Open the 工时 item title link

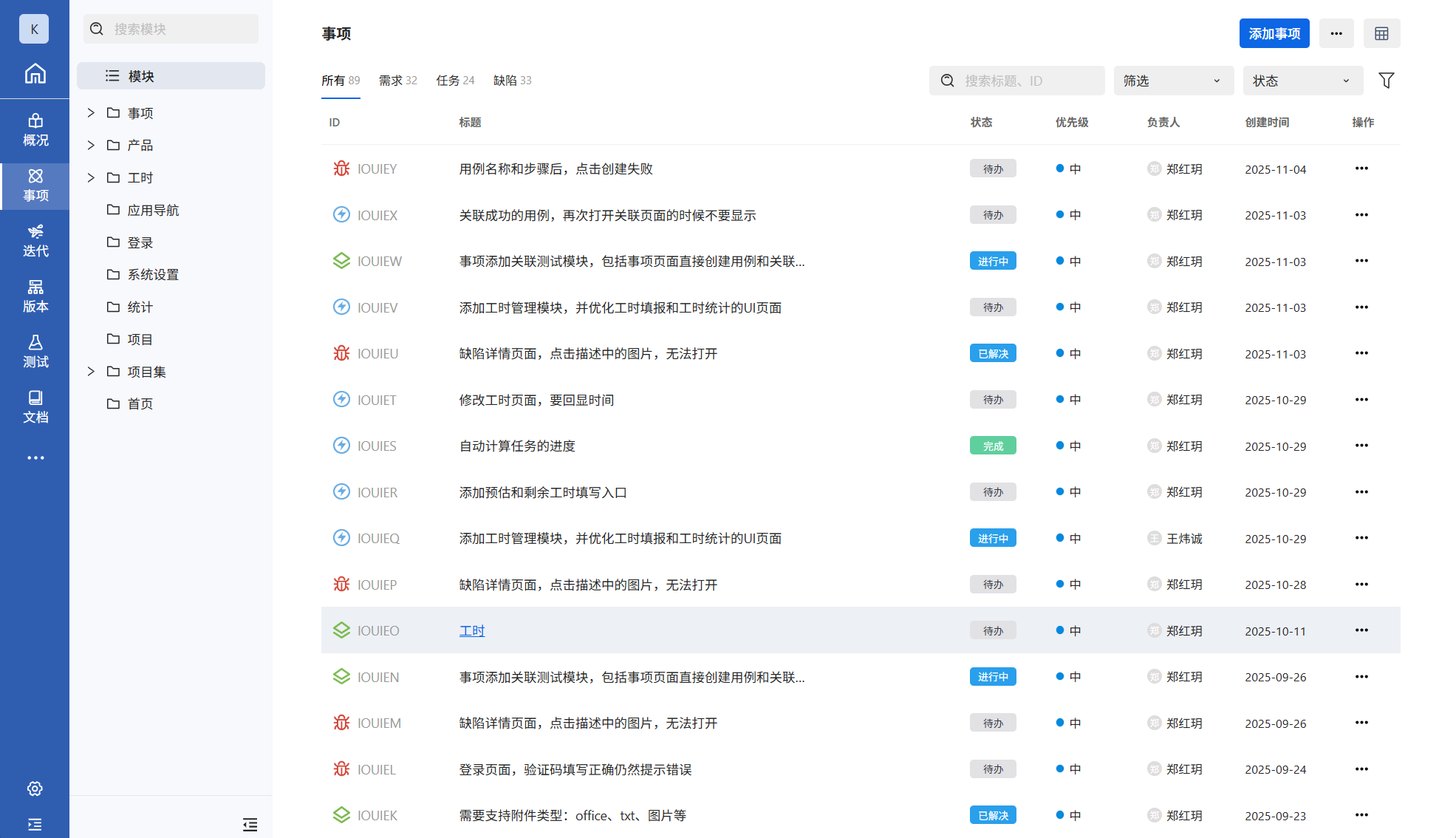coord(472,631)
